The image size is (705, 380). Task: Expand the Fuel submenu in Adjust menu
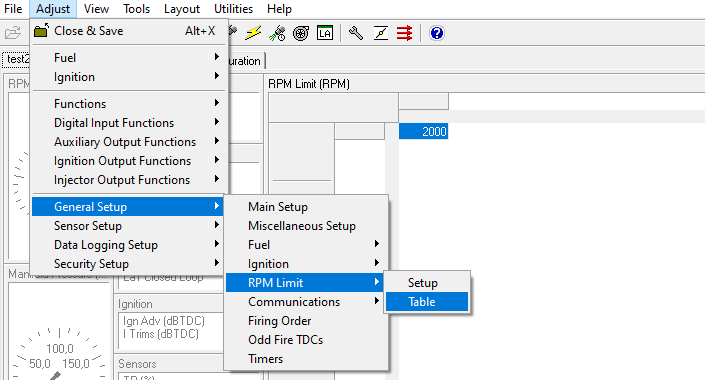tap(129, 58)
